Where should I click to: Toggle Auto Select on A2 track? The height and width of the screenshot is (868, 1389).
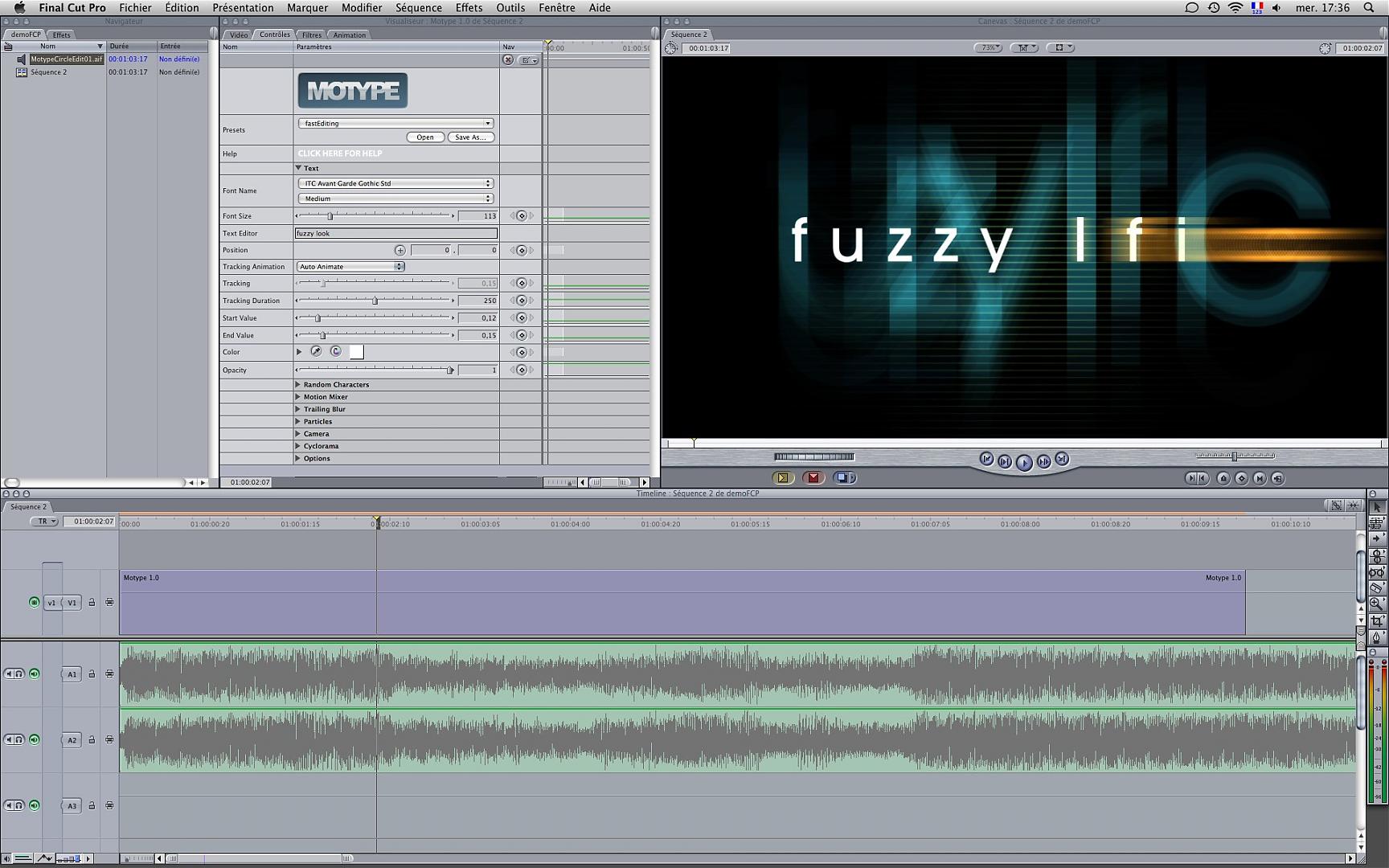click(109, 739)
